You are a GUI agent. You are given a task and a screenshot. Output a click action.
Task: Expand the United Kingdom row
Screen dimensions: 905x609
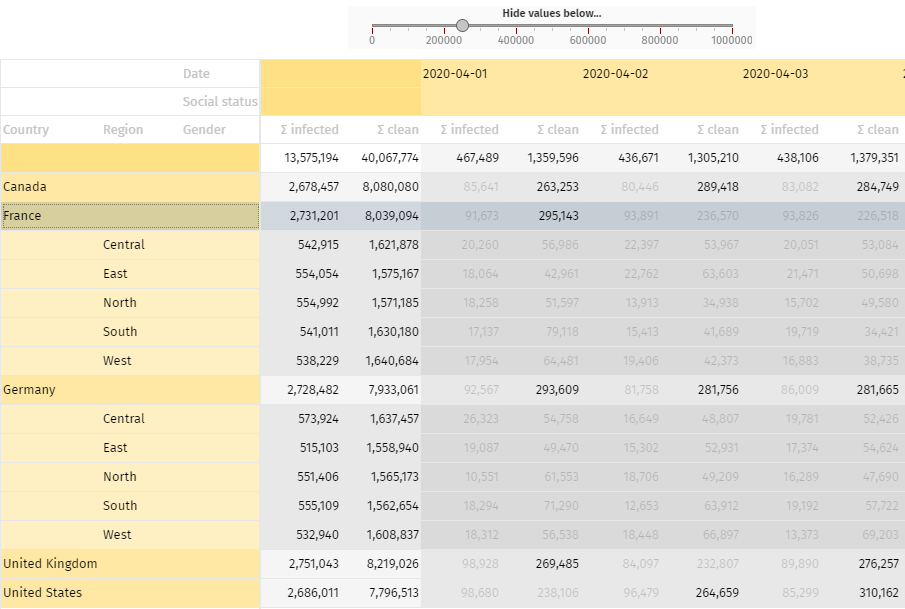50,564
